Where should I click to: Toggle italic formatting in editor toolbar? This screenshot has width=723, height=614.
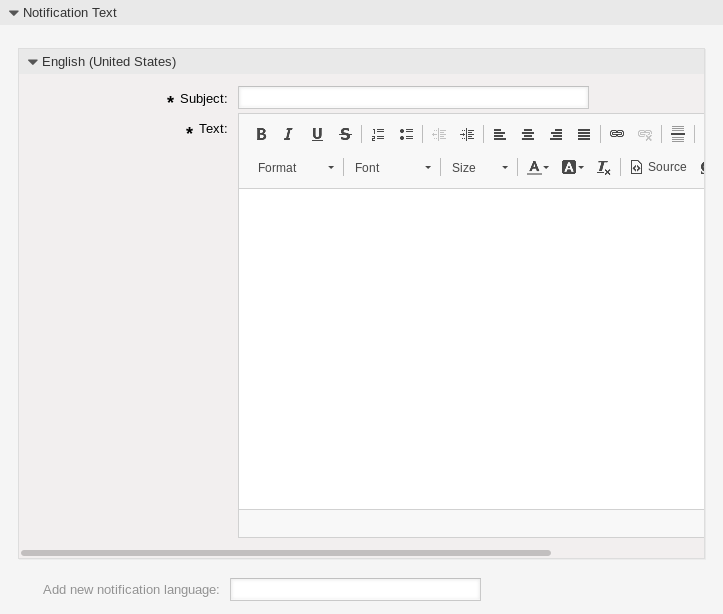point(289,134)
